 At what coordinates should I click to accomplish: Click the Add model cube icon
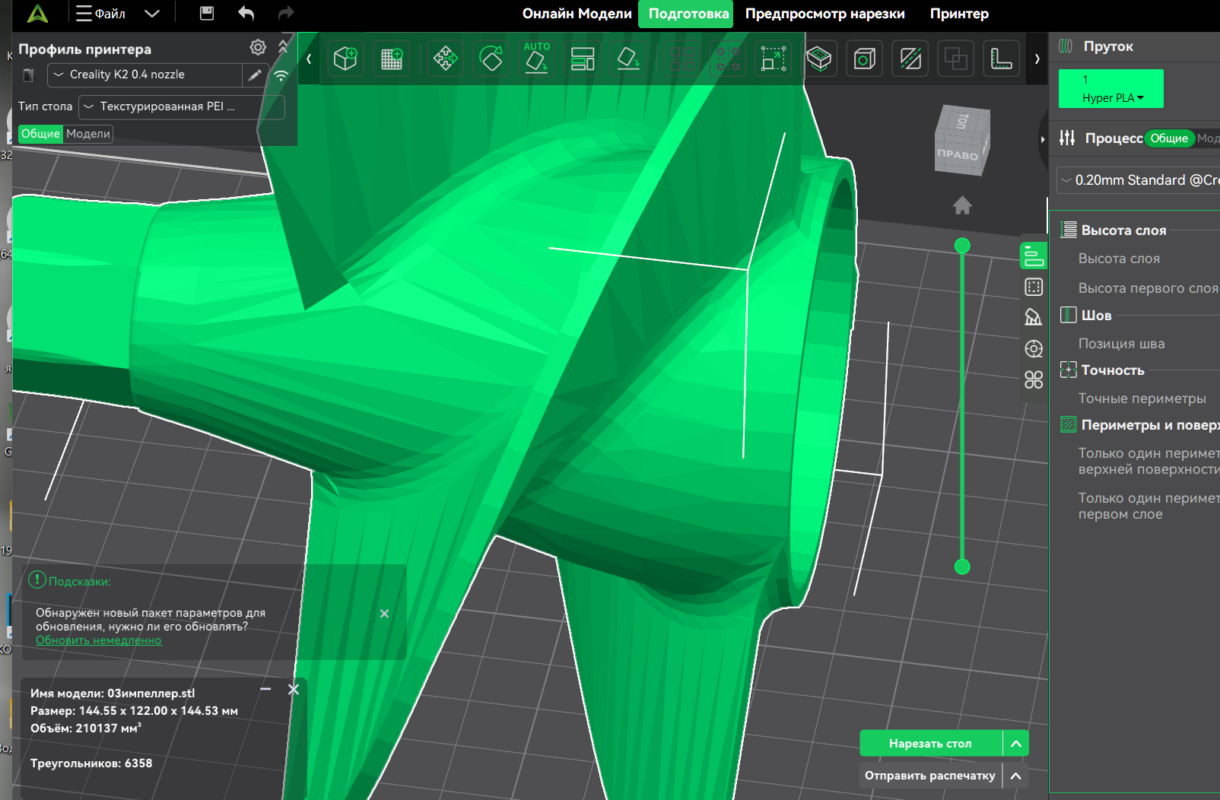(x=345, y=60)
